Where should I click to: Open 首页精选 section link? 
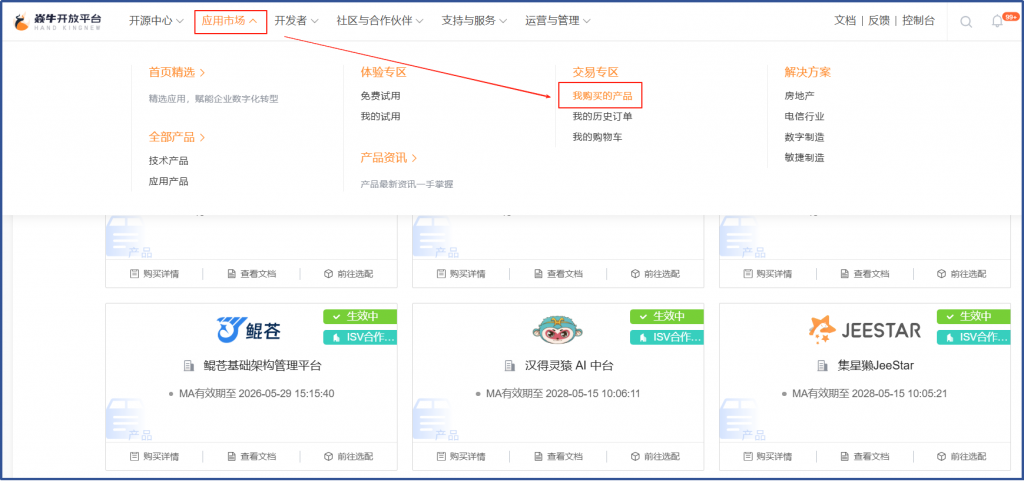(177, 72)
